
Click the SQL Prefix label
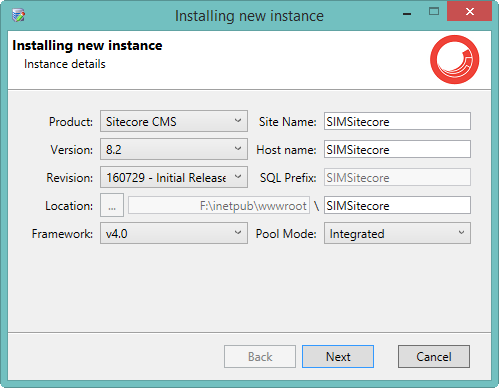(x=288, y=178)
